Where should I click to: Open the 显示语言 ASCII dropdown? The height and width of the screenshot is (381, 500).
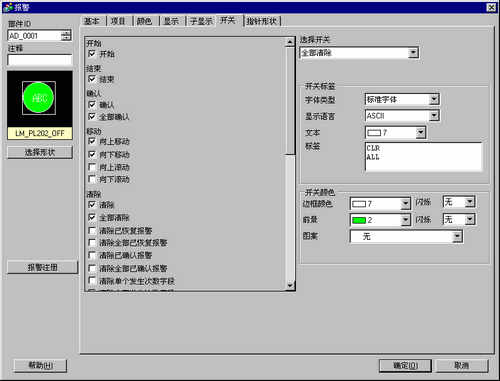coord(402,116)
